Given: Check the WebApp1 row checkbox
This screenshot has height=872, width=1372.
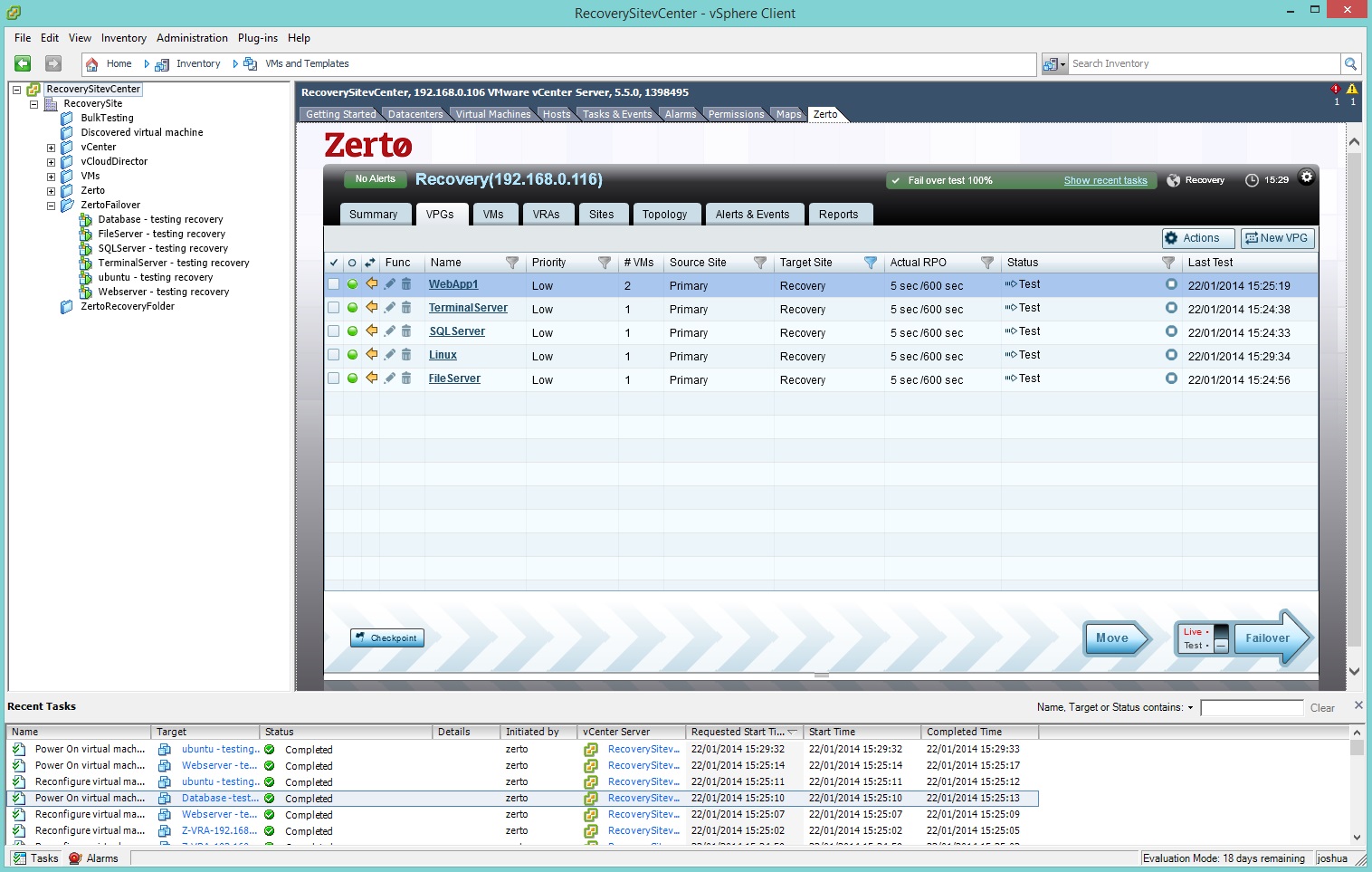Looking at the screenshot, I should tap(334, 283).
